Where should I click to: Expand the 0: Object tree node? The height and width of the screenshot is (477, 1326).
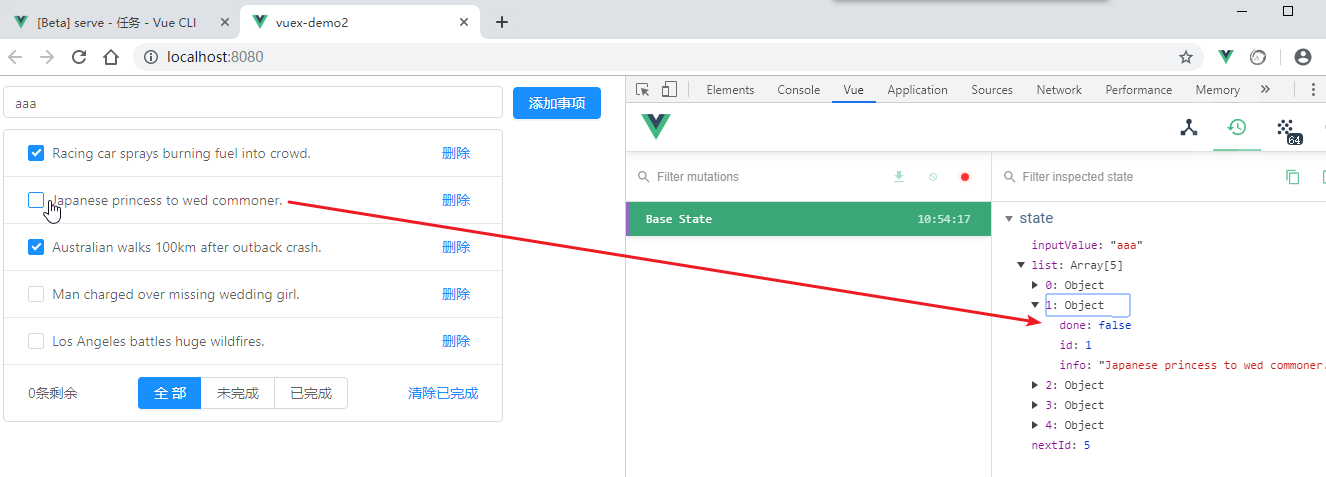point(1035,285)
